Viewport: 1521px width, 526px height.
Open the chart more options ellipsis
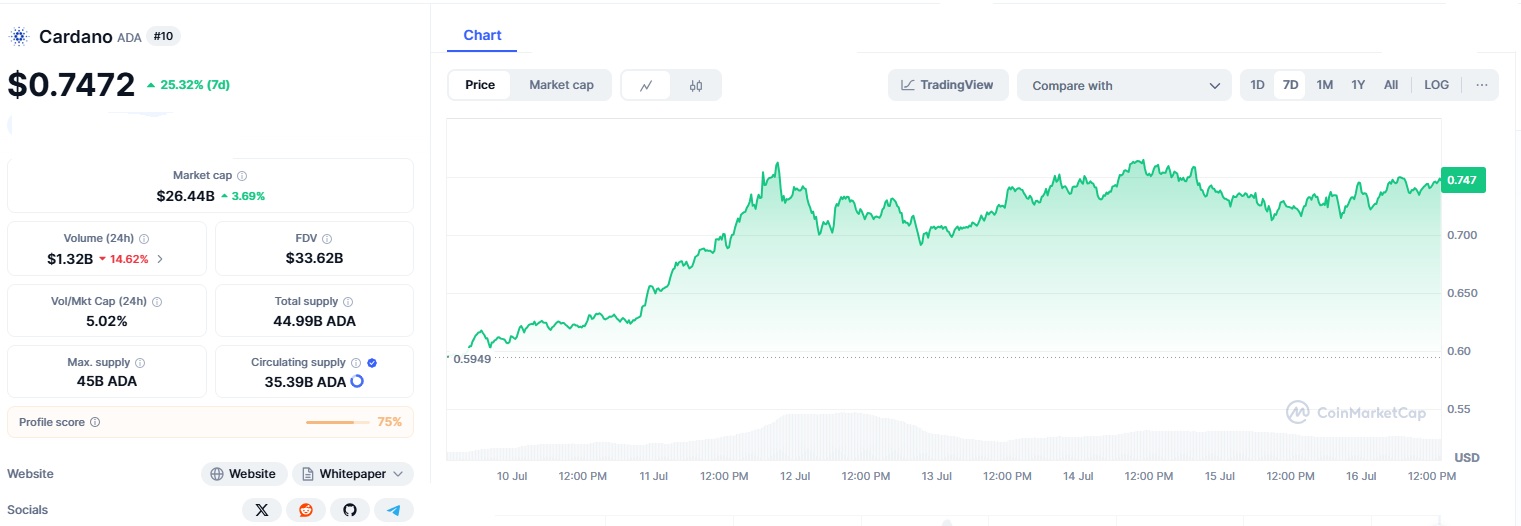(1481, 85)
